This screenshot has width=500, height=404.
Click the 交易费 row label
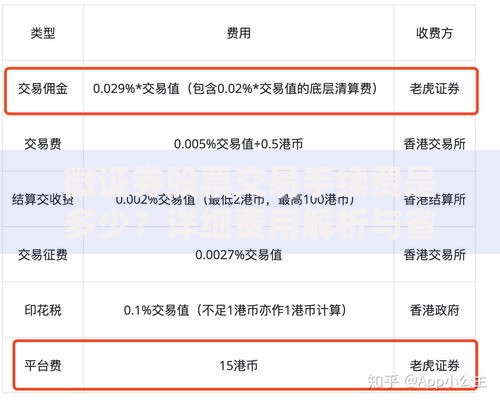tap(43, 144)
